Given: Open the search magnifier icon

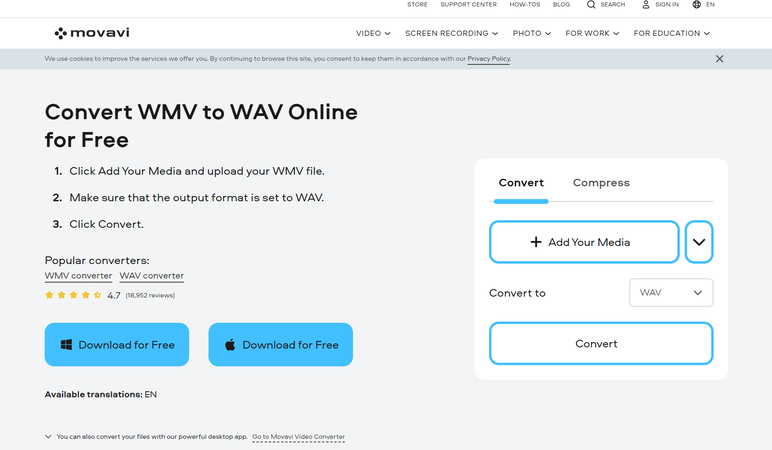Looking at the screenshot, I should 591,4.
